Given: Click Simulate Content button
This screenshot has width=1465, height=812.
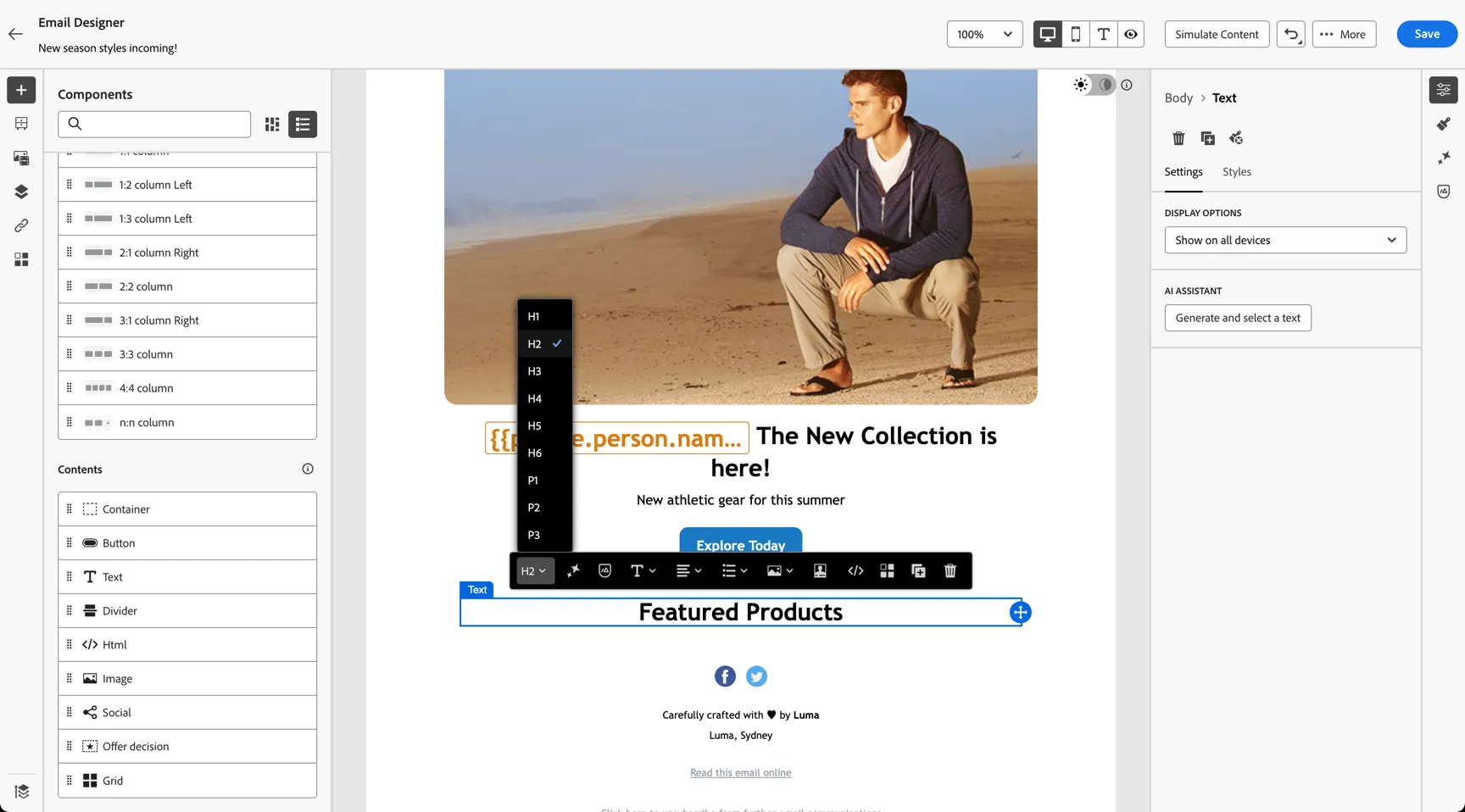Looking at the screenshot, I should pyautogui.click(x=1217, y=34).
